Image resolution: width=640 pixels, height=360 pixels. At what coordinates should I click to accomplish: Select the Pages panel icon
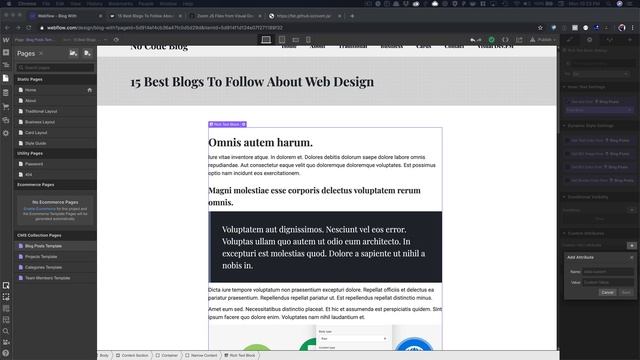[6, 78]
